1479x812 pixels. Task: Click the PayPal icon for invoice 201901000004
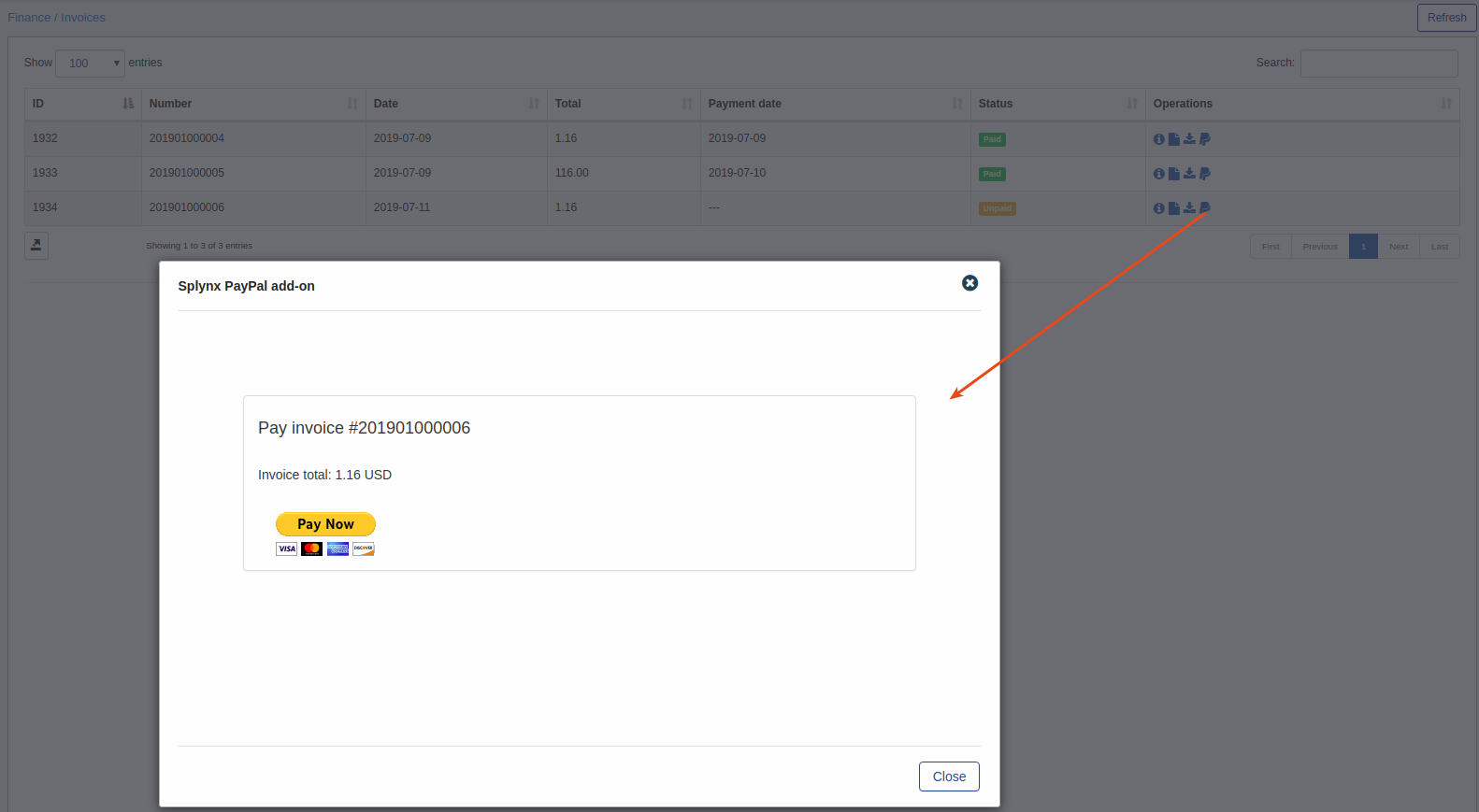click(1205, 139)
